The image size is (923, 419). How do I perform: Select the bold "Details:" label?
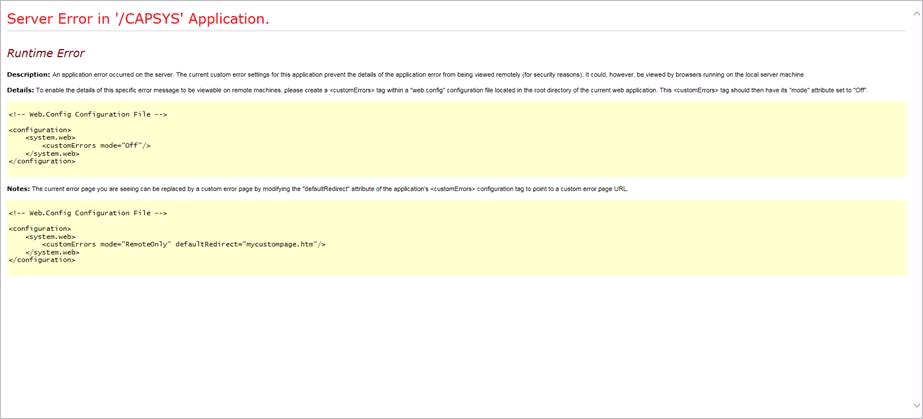(x=21, y=90)
